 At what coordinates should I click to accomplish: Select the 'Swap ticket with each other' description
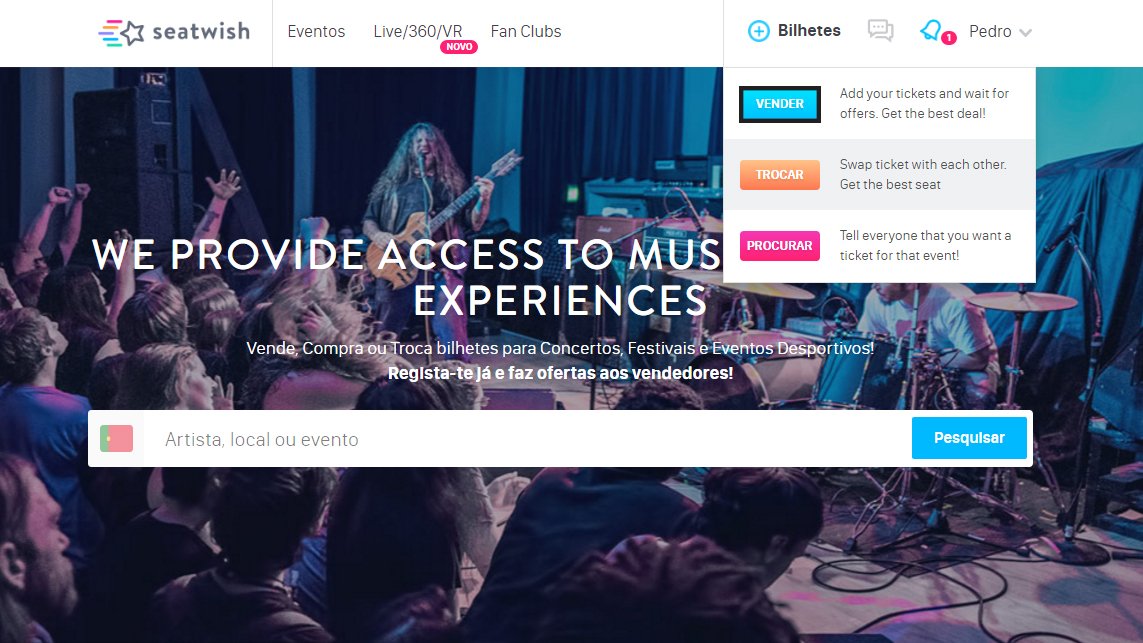click(x=923, y=174)
